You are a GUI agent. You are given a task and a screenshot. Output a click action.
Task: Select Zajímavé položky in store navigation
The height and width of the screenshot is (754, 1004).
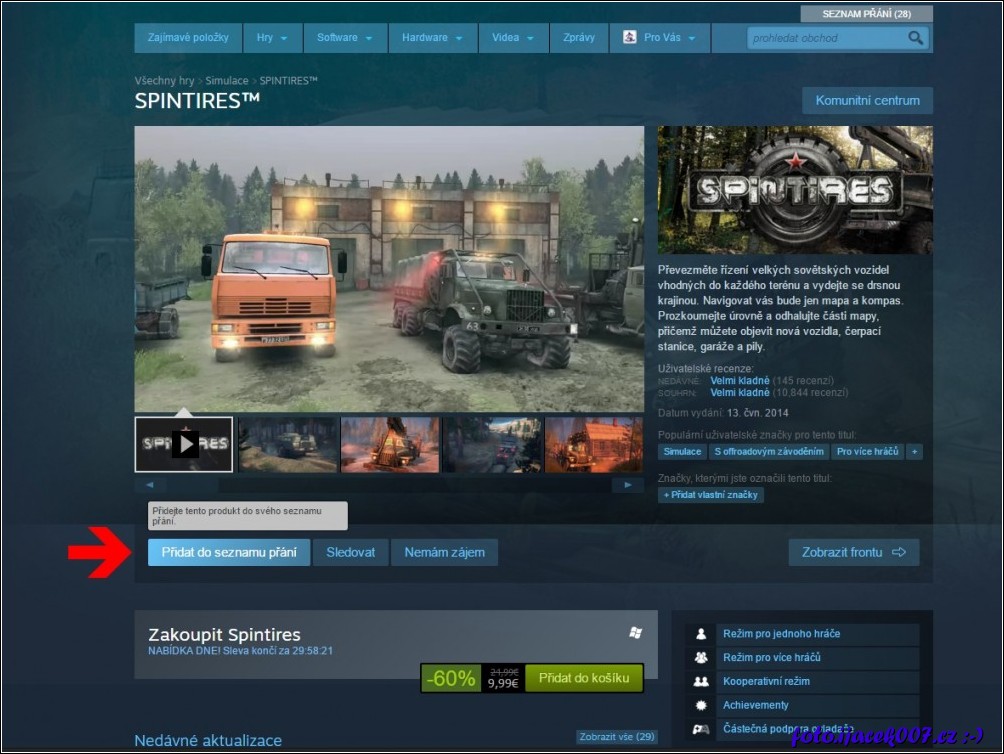(188, 38)
